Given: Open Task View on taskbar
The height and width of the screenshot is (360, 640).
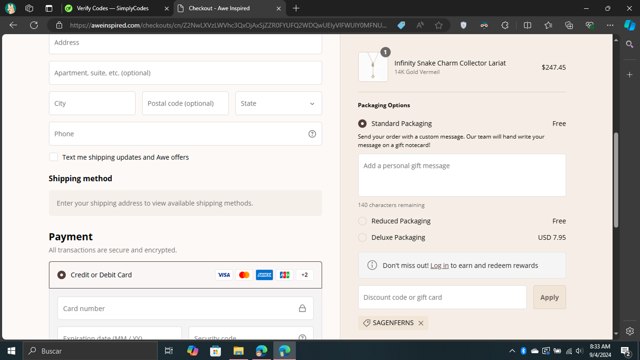Looking at the screenshot, I should 169,351.
